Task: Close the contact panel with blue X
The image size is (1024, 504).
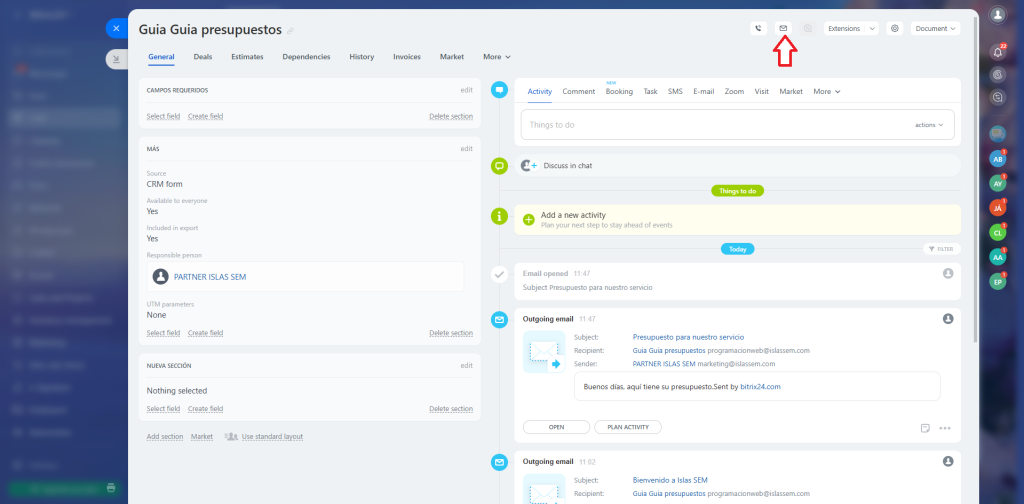Action: point(116,29)
